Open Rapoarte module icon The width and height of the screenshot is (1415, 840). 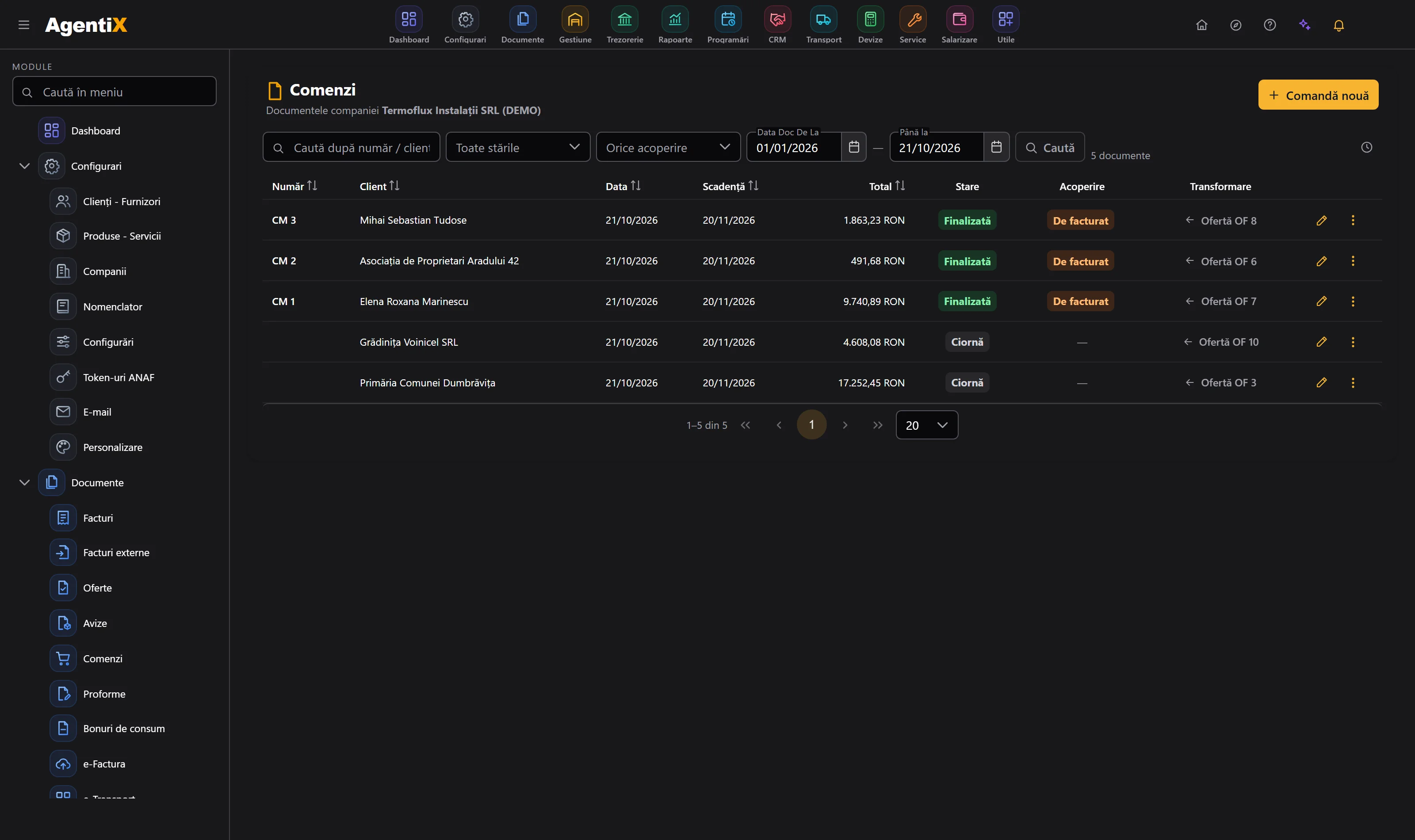[x=675, y=20]
